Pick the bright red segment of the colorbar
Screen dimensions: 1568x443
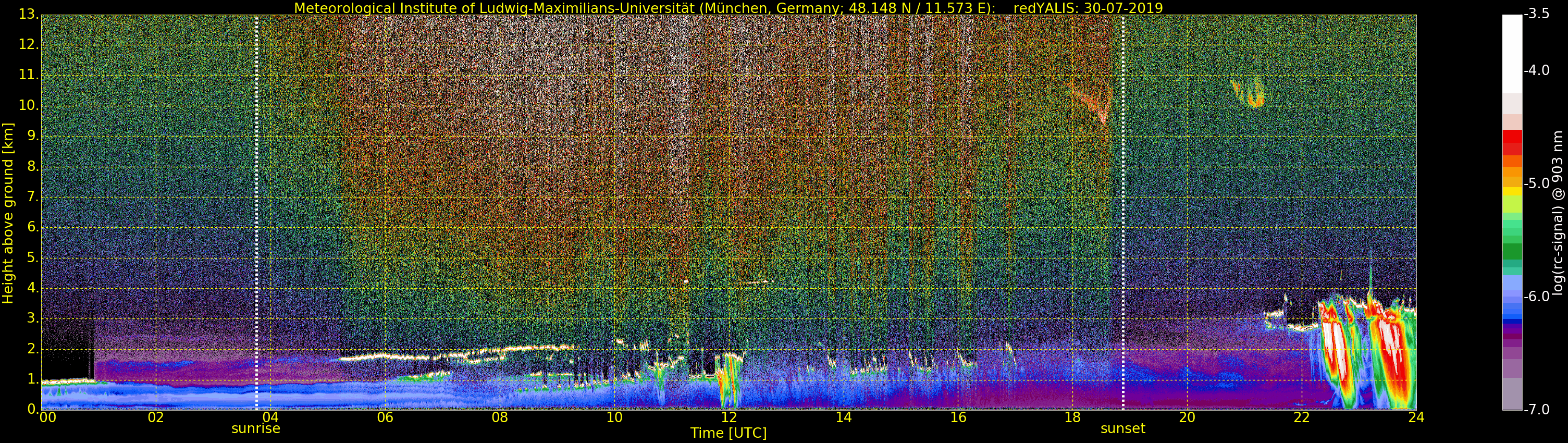tap(1512, 137)
